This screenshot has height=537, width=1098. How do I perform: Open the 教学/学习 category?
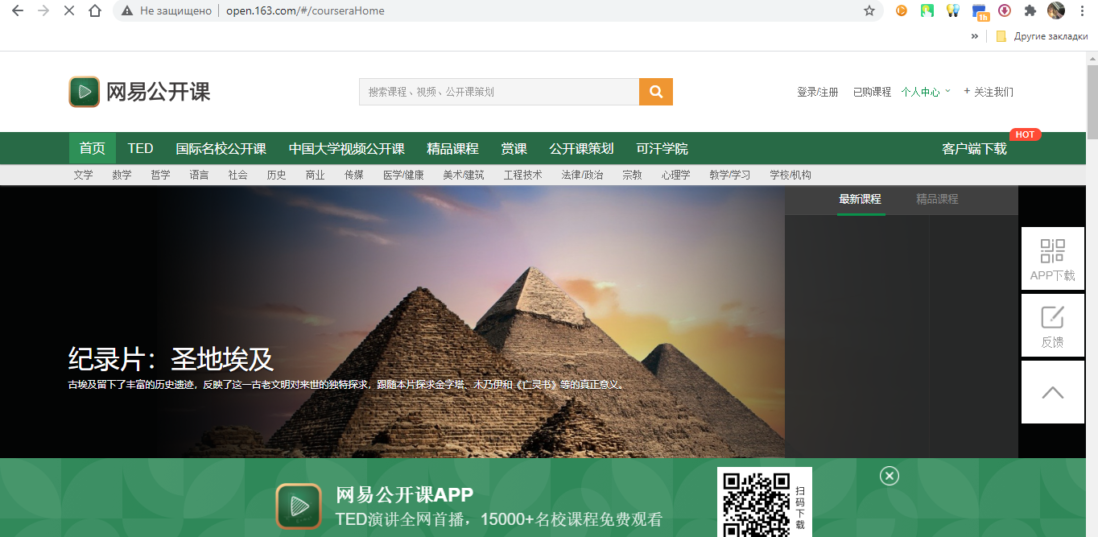click(730, 175)
